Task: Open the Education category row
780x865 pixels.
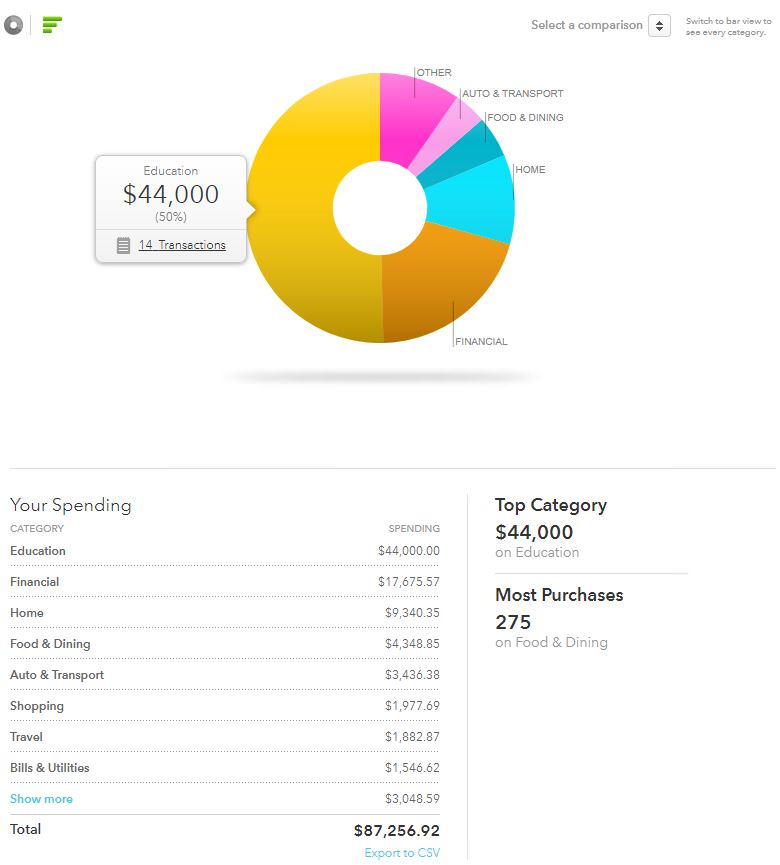Action: pyautogui.click(x=225, y=551)
